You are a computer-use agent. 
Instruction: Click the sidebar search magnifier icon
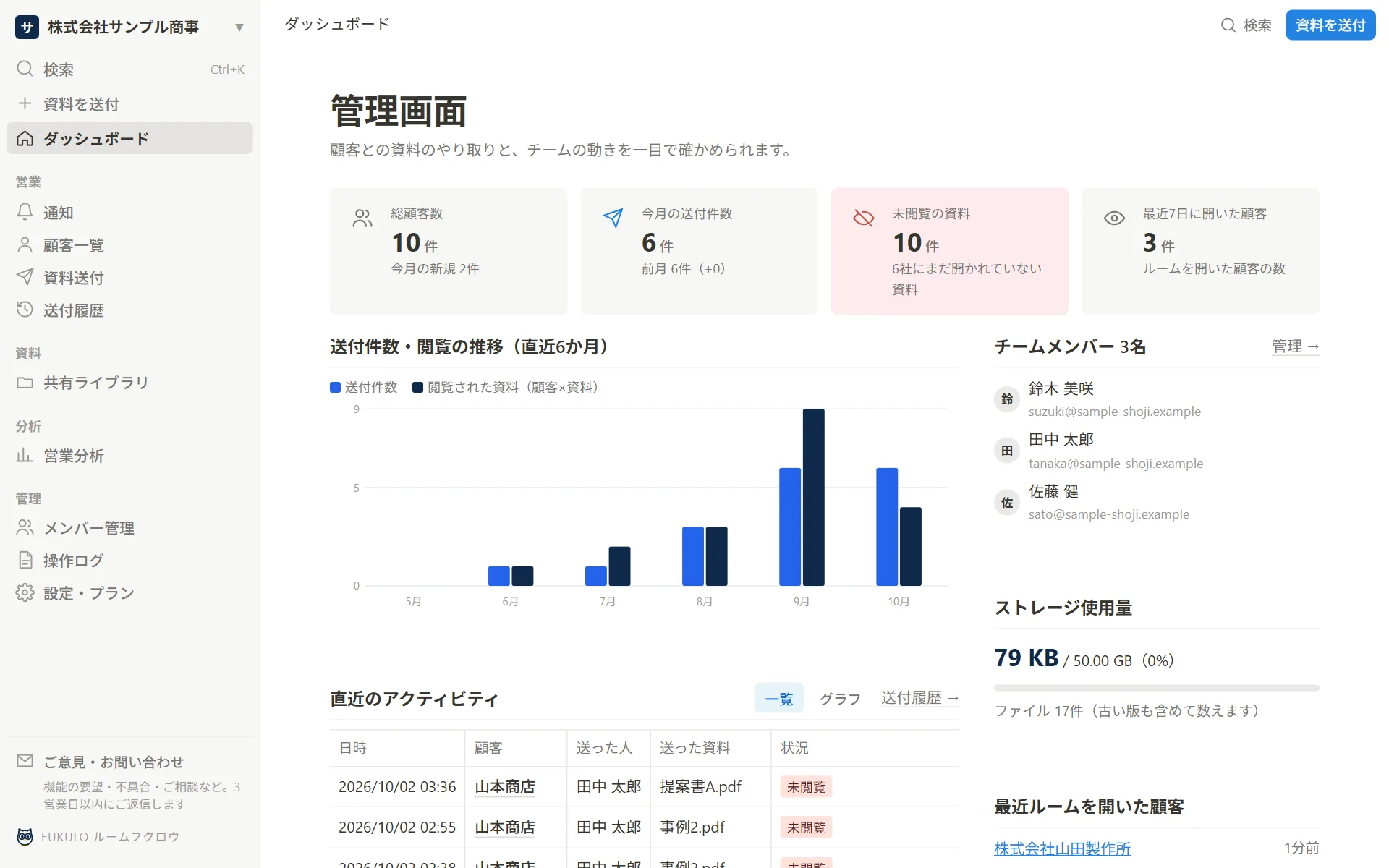click(25, 69)
